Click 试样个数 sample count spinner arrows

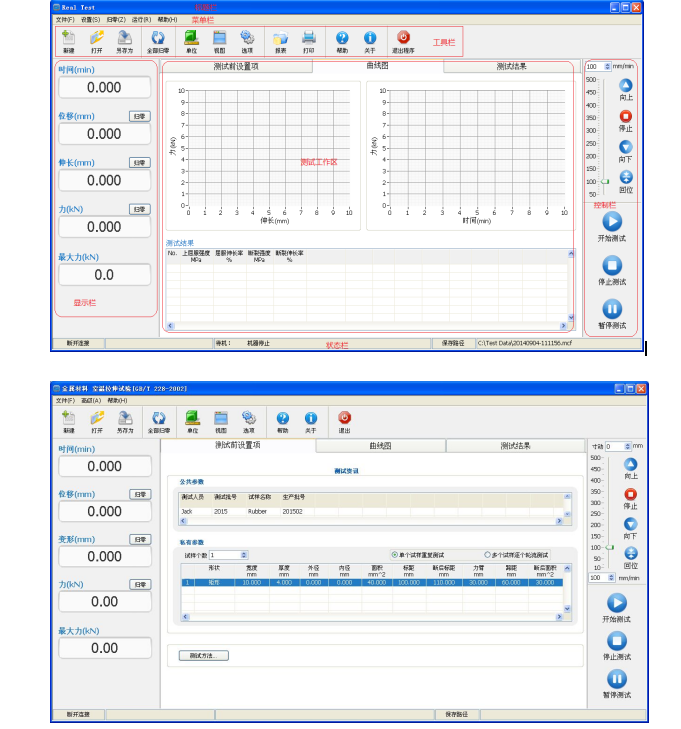tap(244, 554)
